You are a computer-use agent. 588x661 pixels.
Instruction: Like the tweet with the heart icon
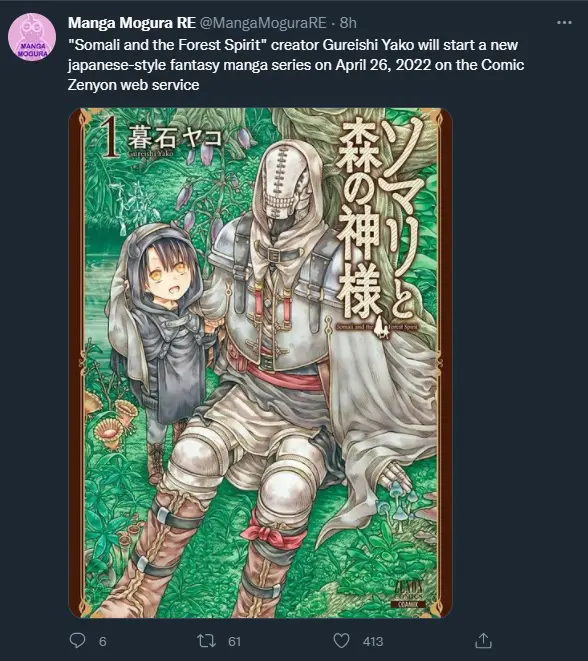[341, 641]
